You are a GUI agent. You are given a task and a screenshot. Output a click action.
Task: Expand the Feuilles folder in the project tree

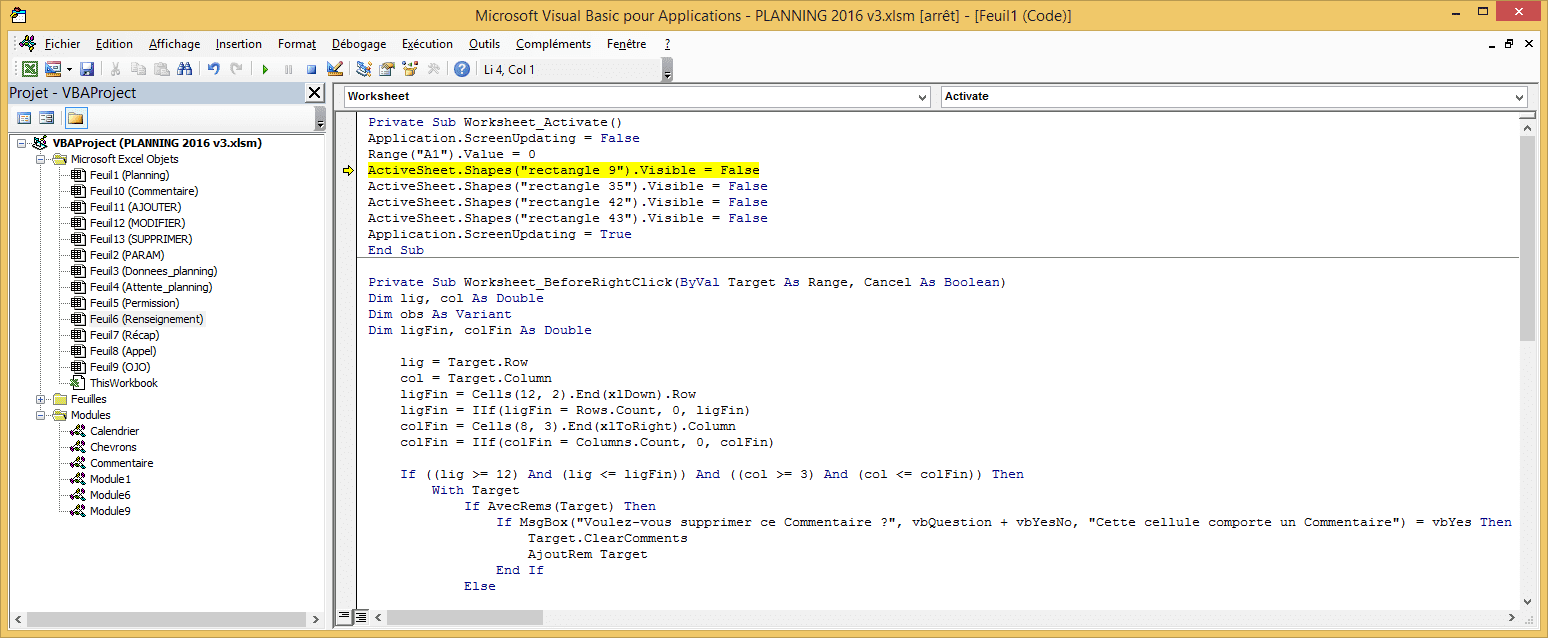tap(41, 399)
